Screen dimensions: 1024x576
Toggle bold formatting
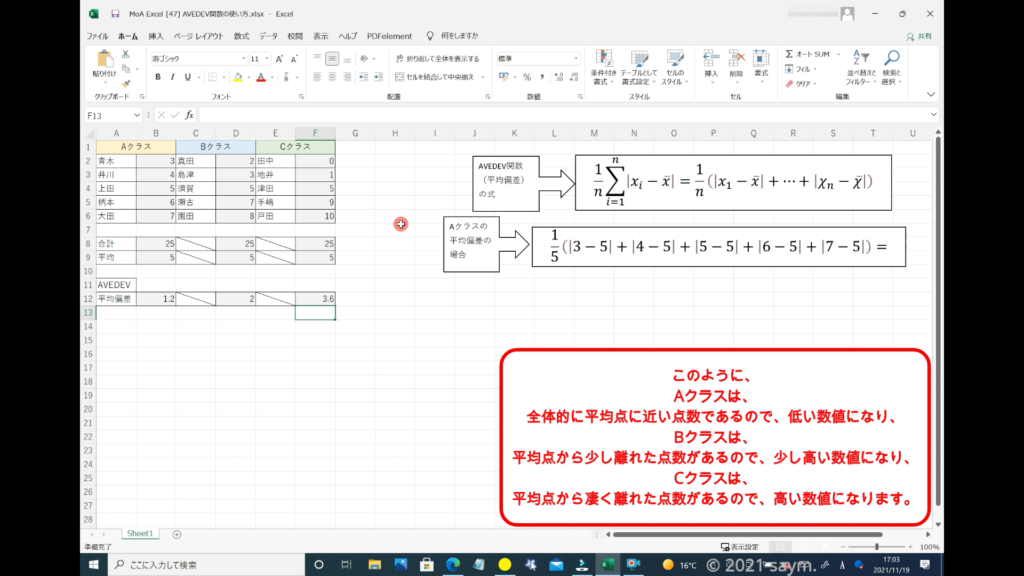pos(158,77)
